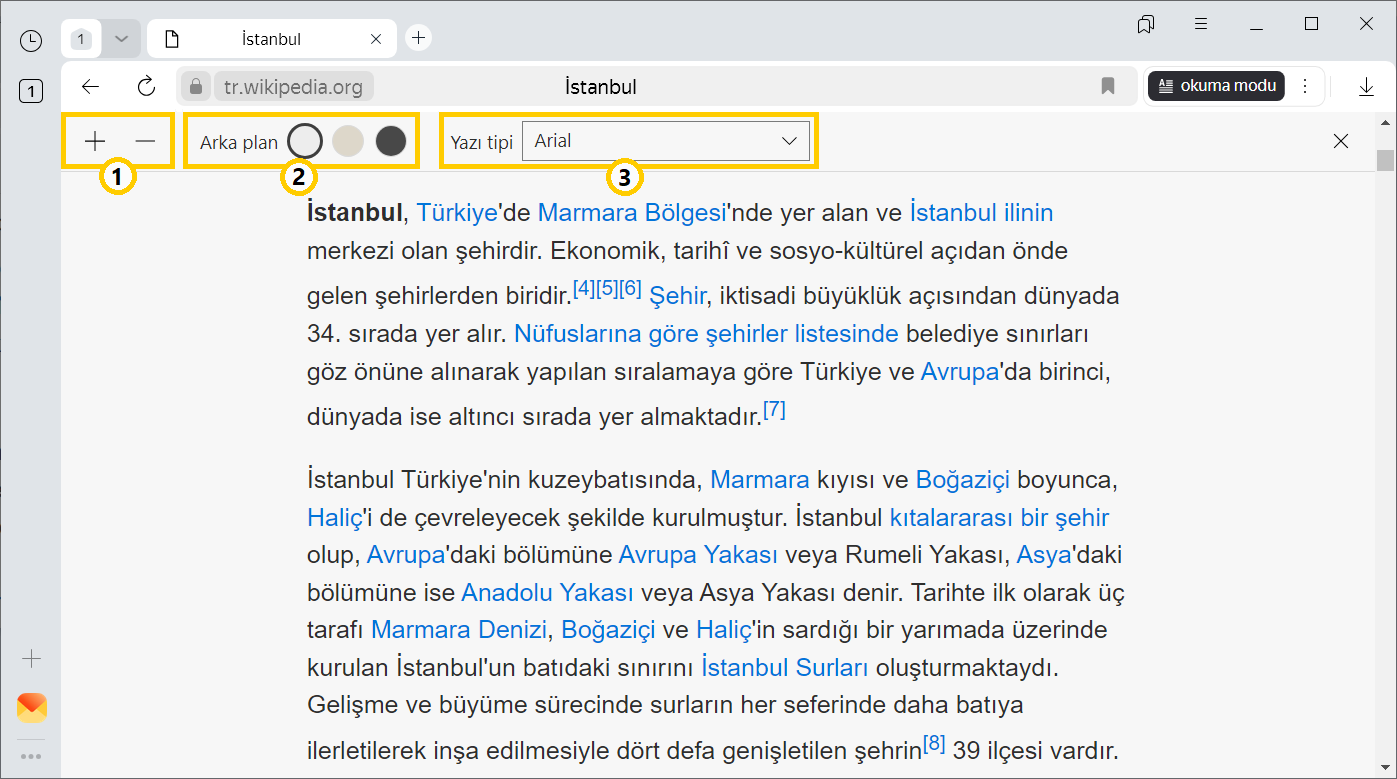Open a new tab with plus button
The width and height of the screenshot is (1397, 779).
pos(419,38)
